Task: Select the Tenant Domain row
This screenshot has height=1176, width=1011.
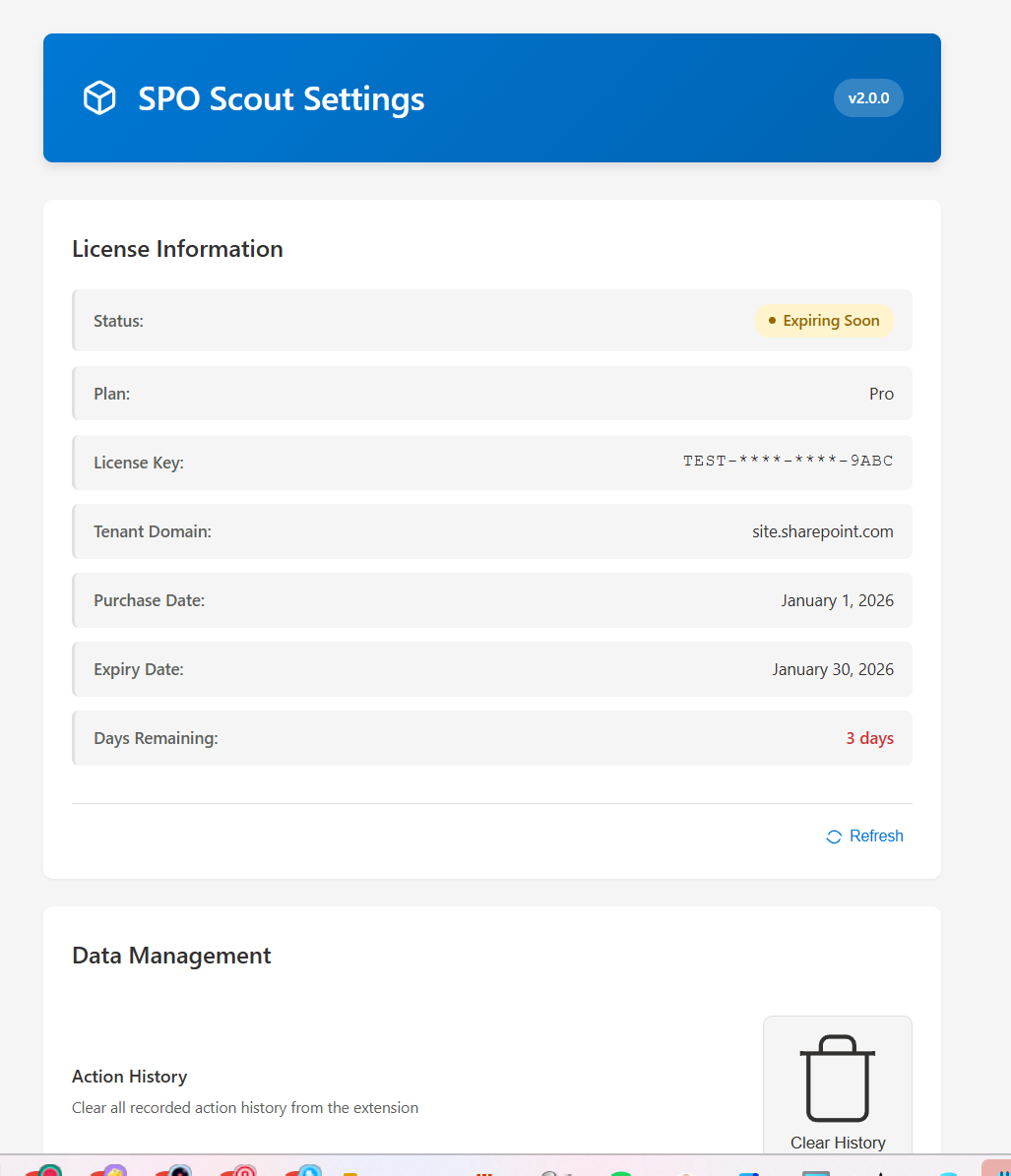Action: click(492, 531)
